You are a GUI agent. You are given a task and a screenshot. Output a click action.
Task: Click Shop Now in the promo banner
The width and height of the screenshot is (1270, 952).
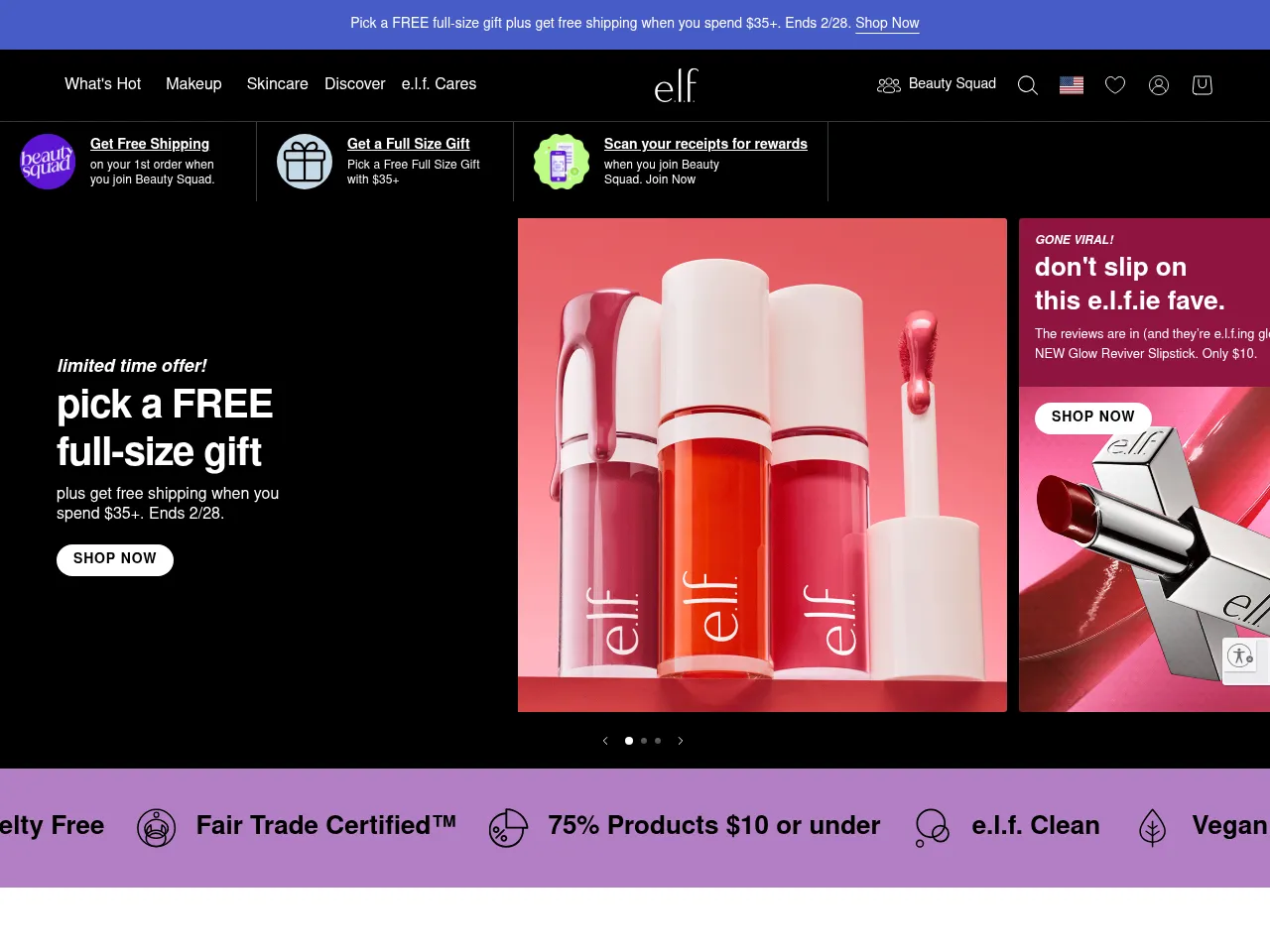tap(886, 23)
